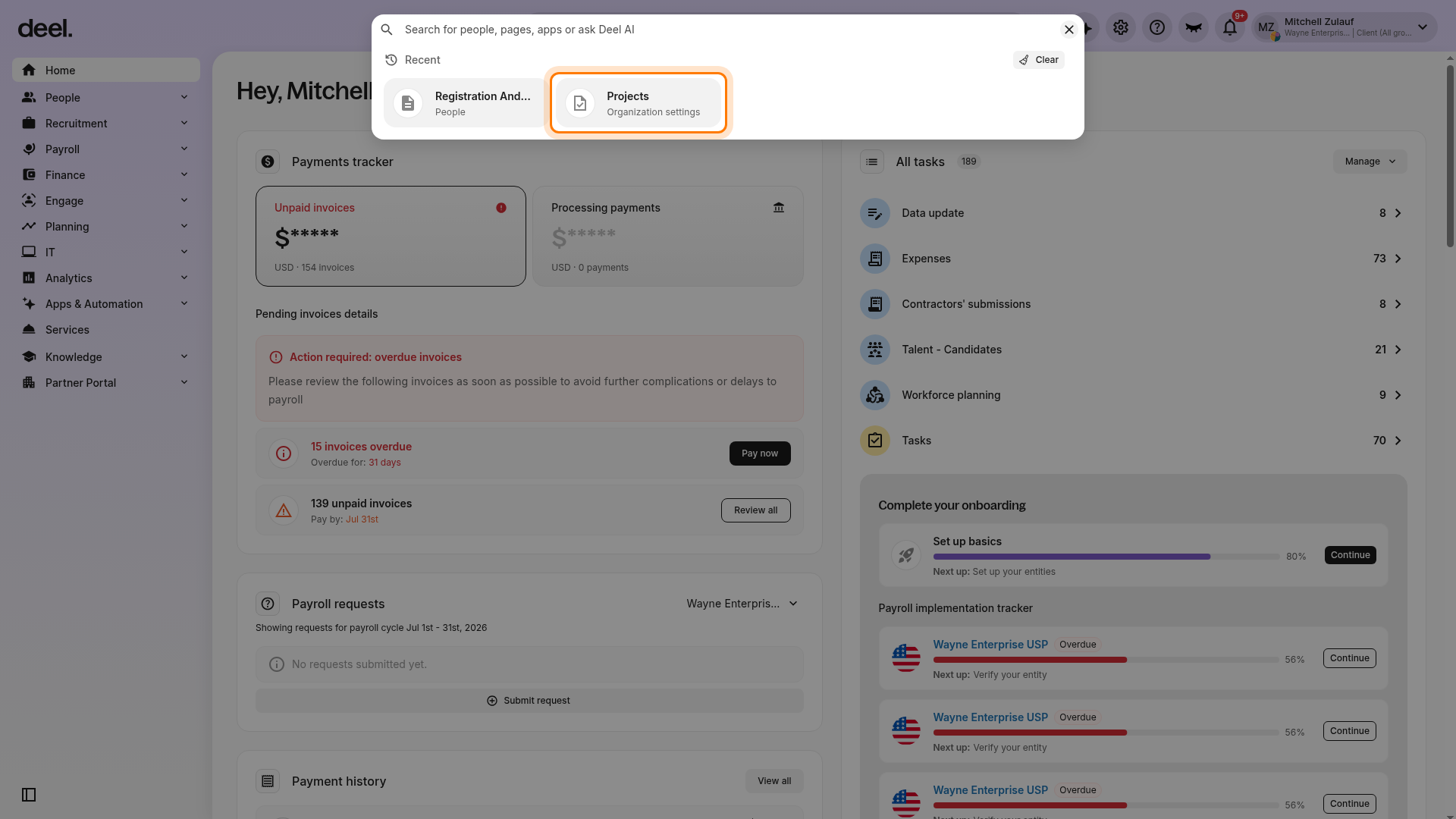Click the Workforce planning icon
The height and width of the screenshot is (819, 1456).
875,395
